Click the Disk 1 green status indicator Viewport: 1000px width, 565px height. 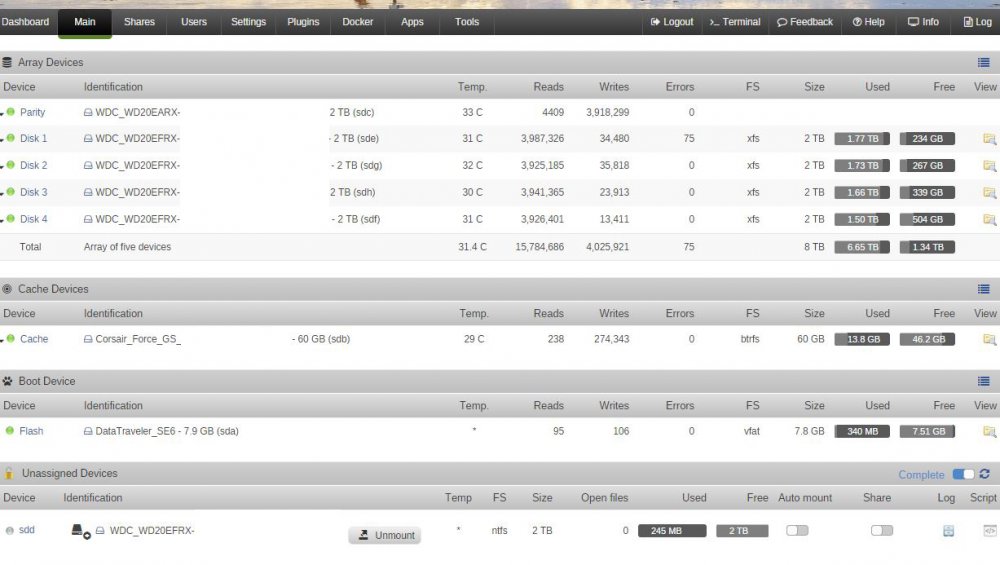click(x=10, y=138)
